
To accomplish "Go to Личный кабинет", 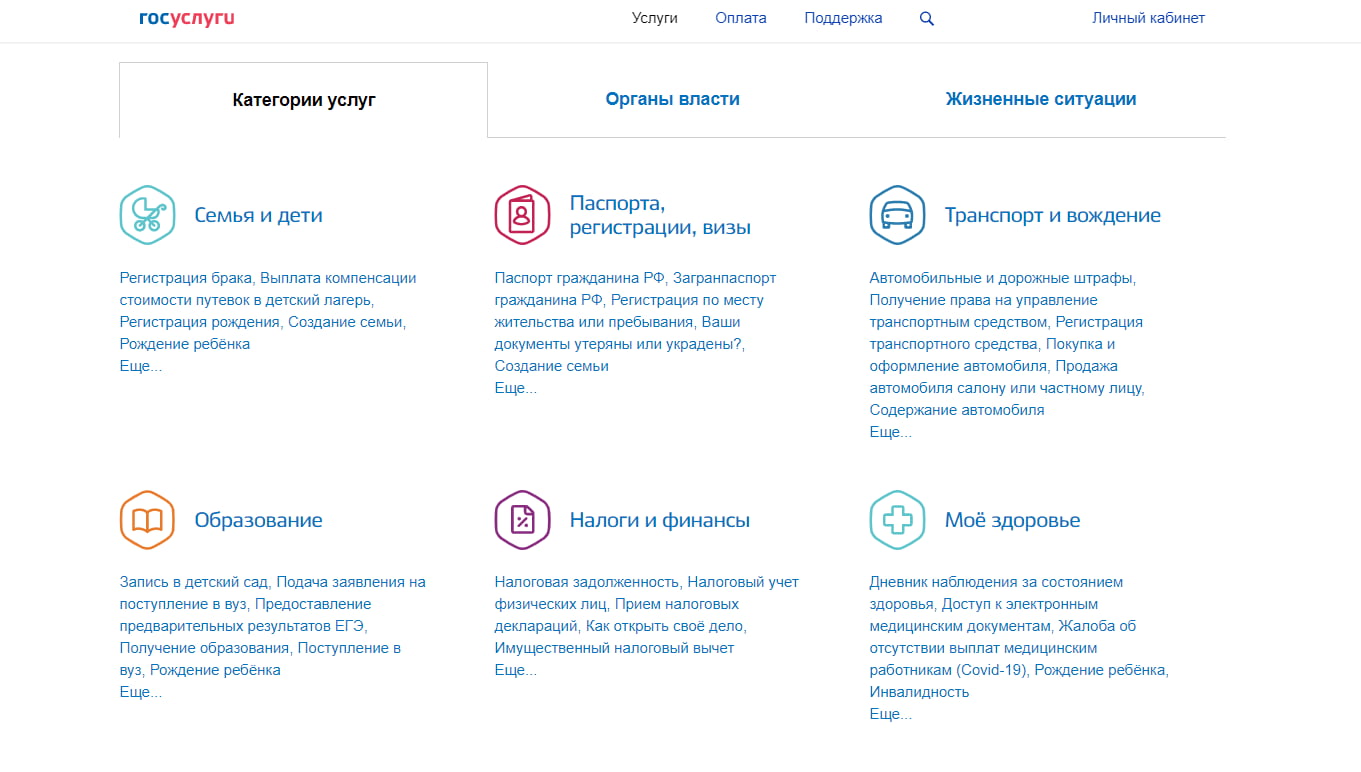I will (x=1148, y=18).
